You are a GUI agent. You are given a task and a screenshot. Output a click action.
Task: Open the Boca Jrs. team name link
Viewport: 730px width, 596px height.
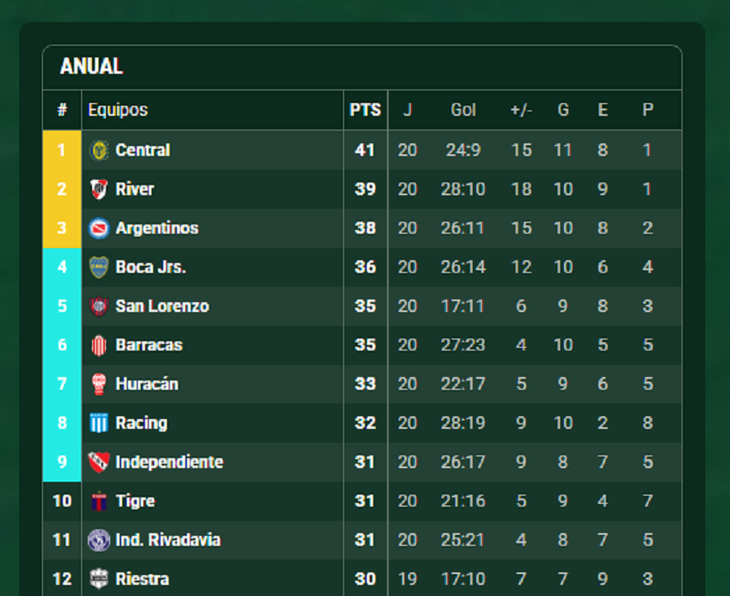(151, 267)
